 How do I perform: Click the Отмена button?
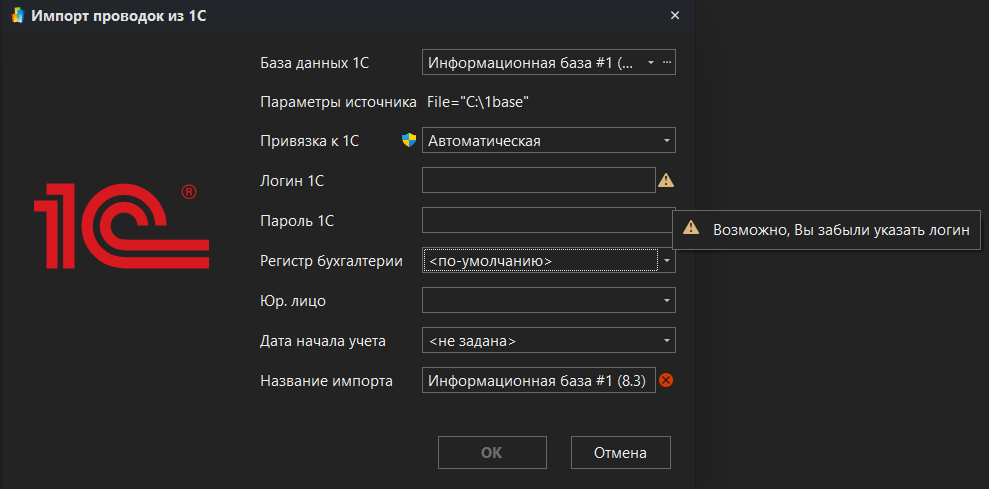click(621, 452)
